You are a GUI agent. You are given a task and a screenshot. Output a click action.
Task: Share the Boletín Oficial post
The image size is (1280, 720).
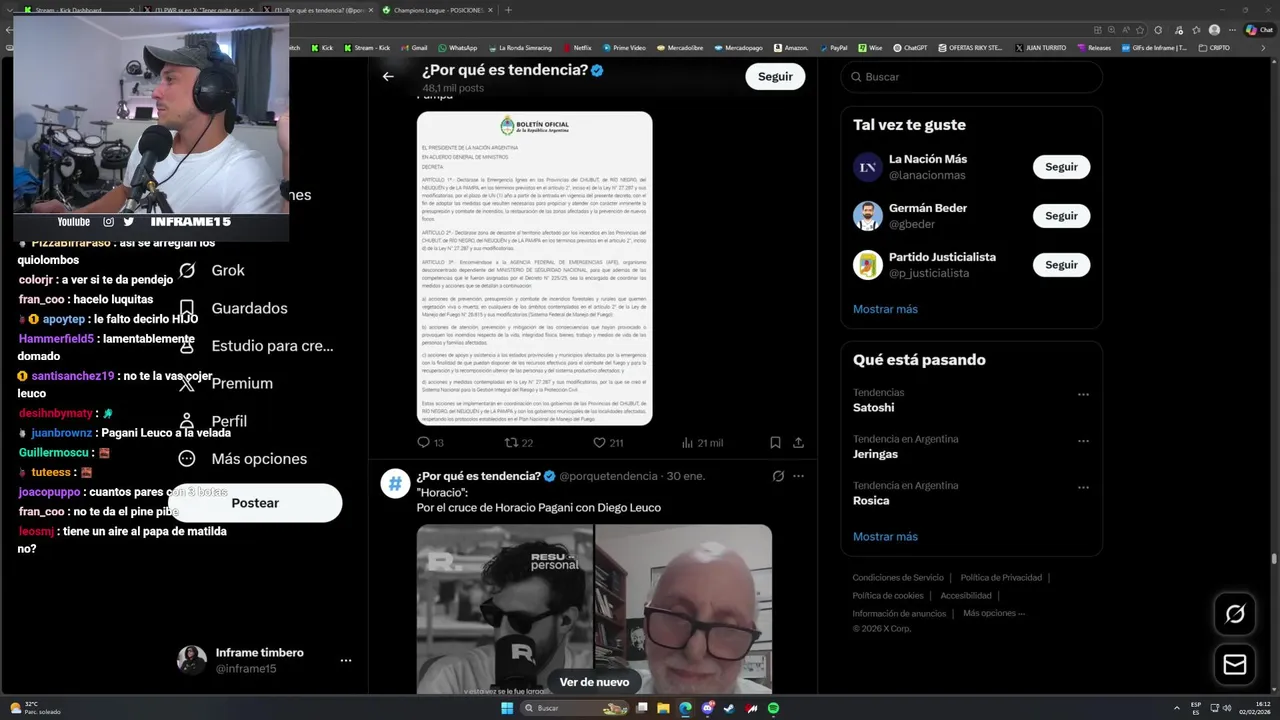[x=798, y=442]
